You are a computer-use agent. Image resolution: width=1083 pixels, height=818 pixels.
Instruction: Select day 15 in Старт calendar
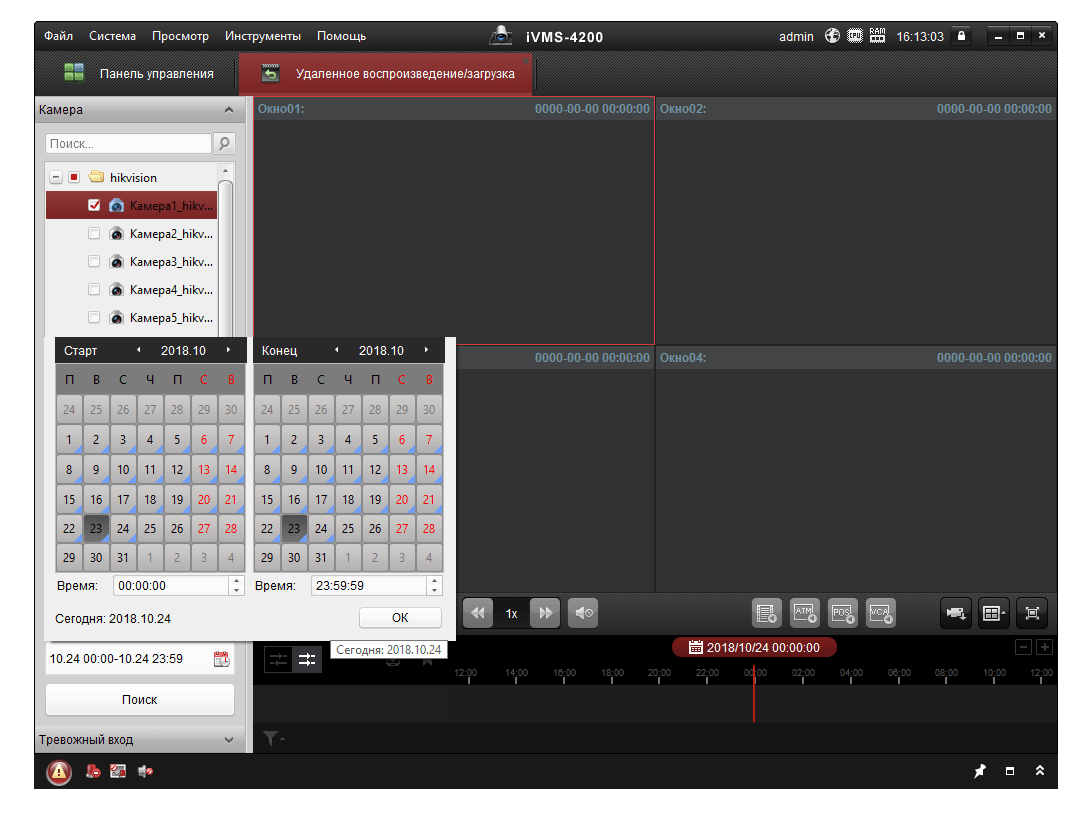69,499
